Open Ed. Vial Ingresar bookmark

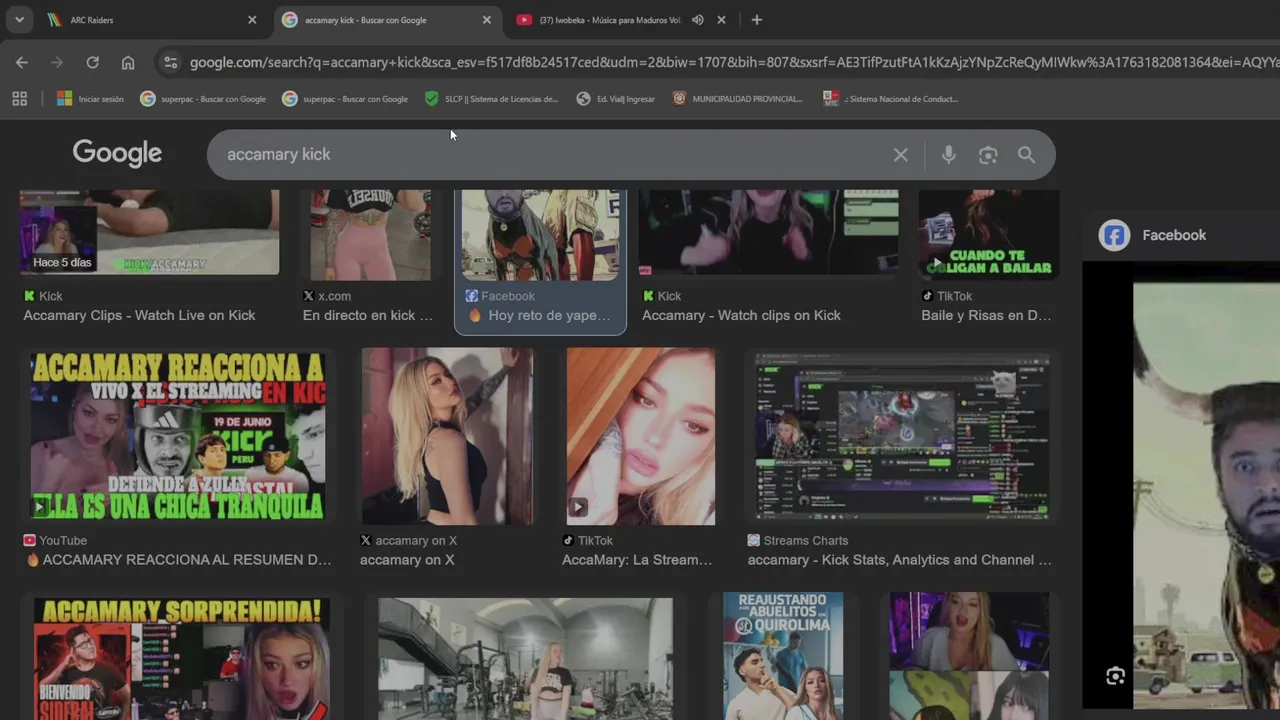click(616, 99)
